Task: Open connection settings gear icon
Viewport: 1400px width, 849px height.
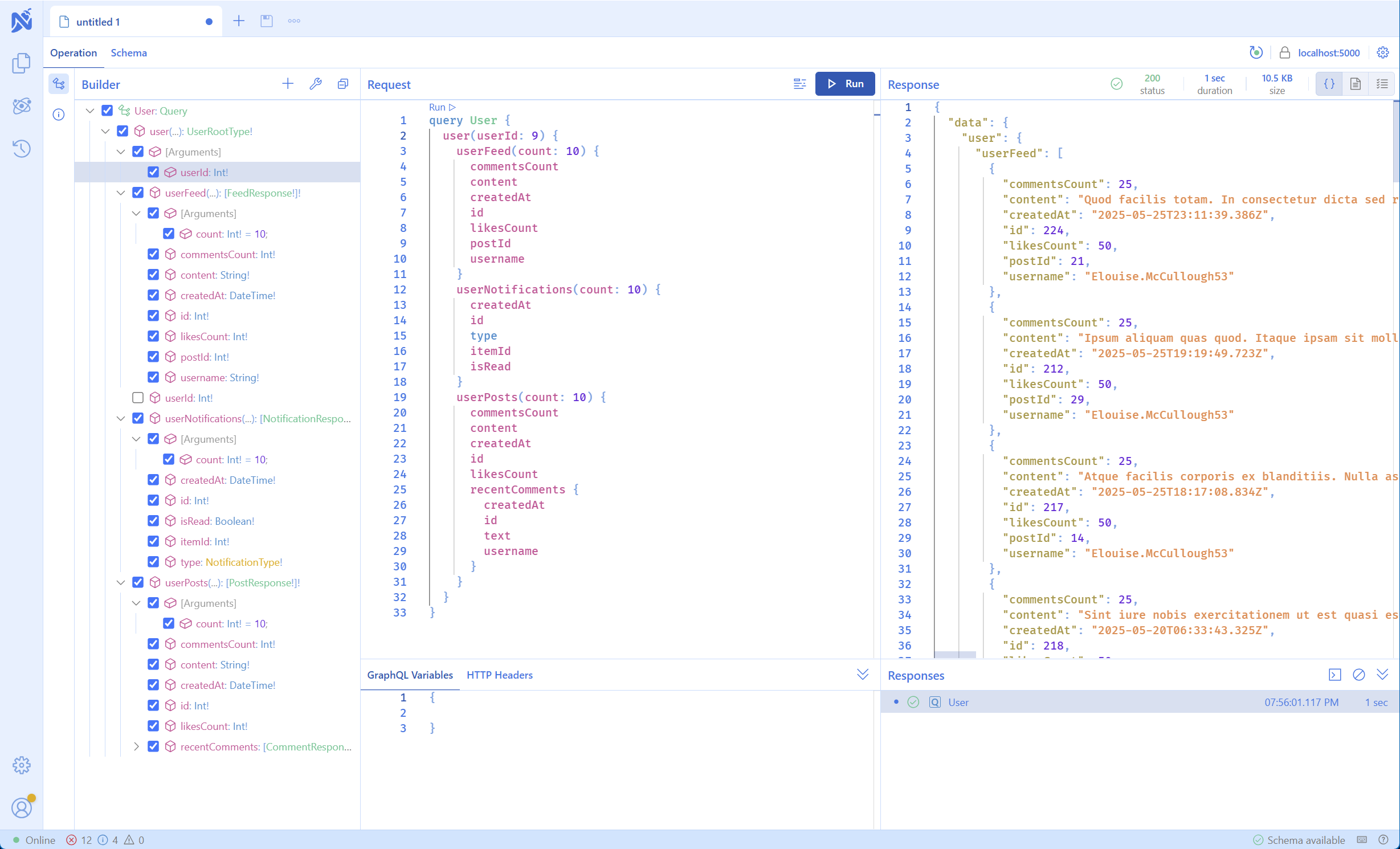Action: coord(1383,52)
